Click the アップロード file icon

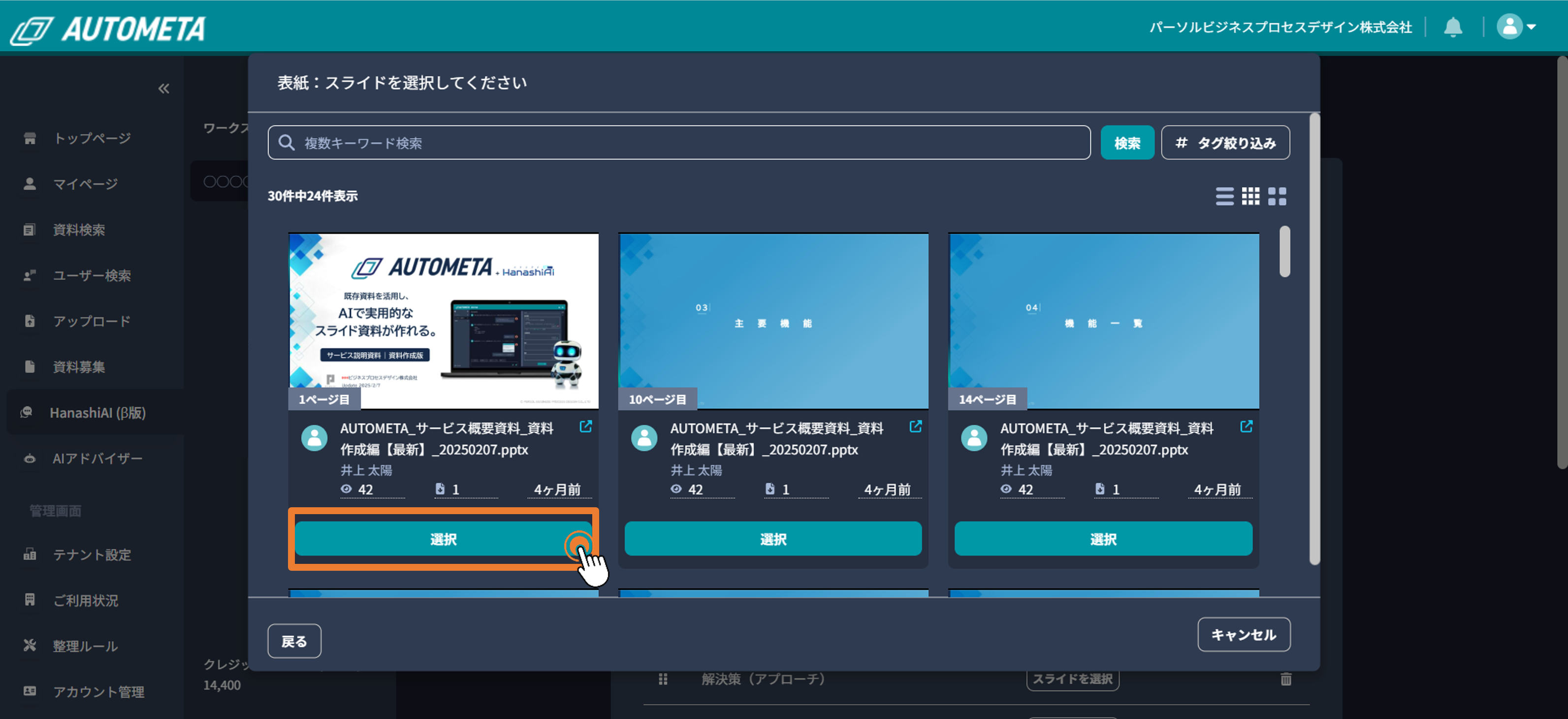[x=30, y=321]
